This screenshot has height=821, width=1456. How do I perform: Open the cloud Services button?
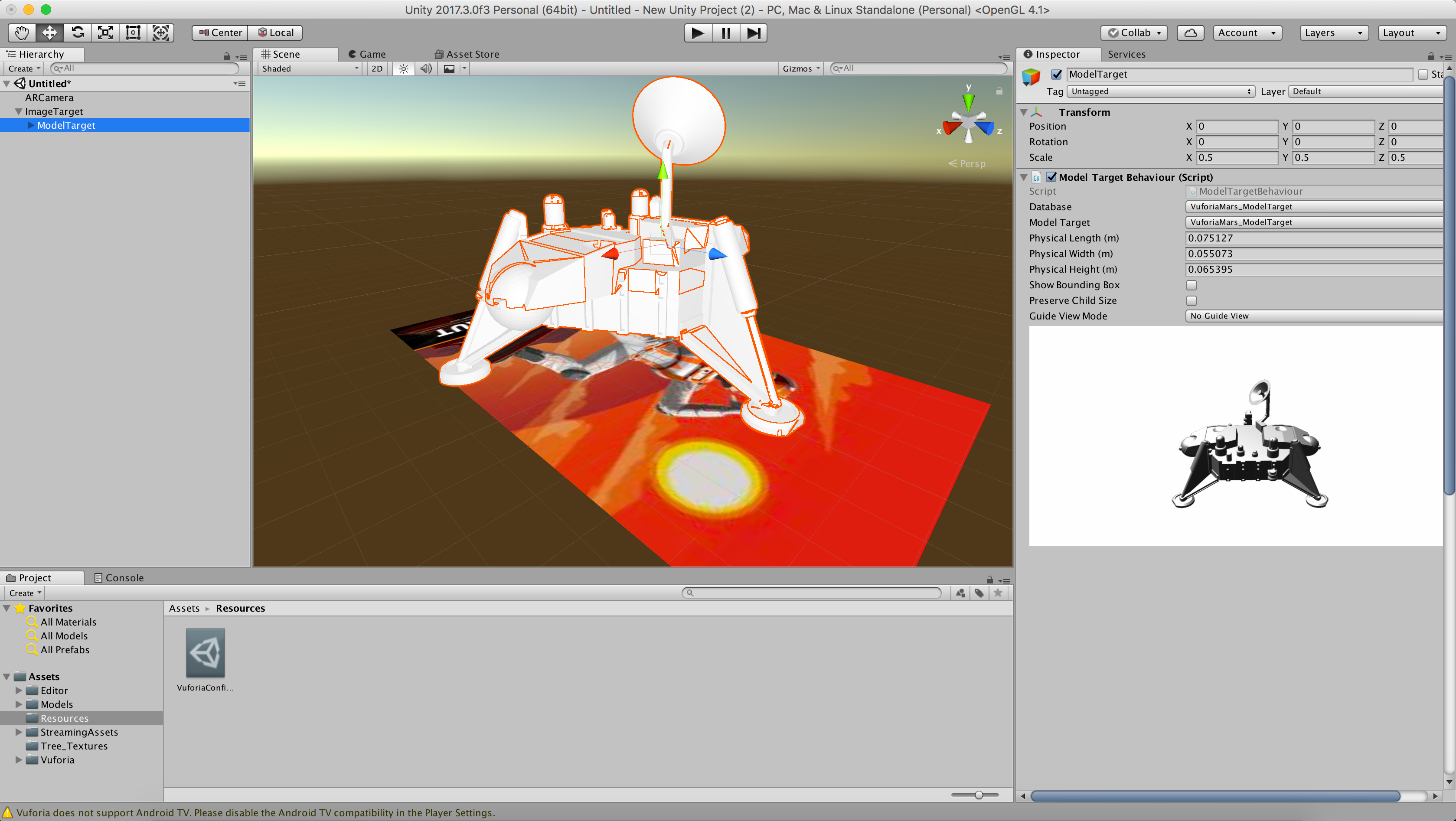(x=1190, y=33)
